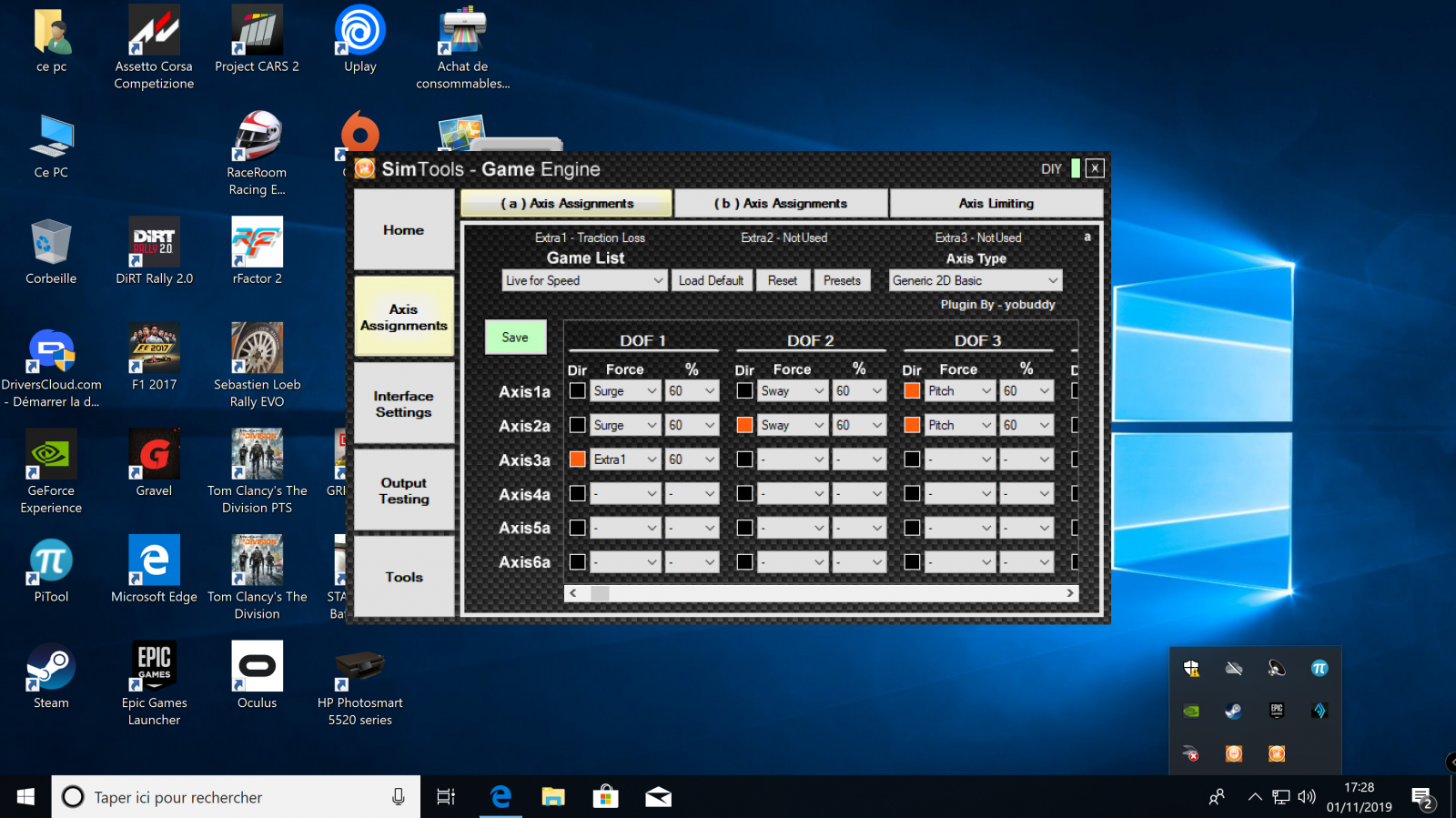Open Epic Games Launcher icon
The image size is (1456, 818).
[154, 684]
